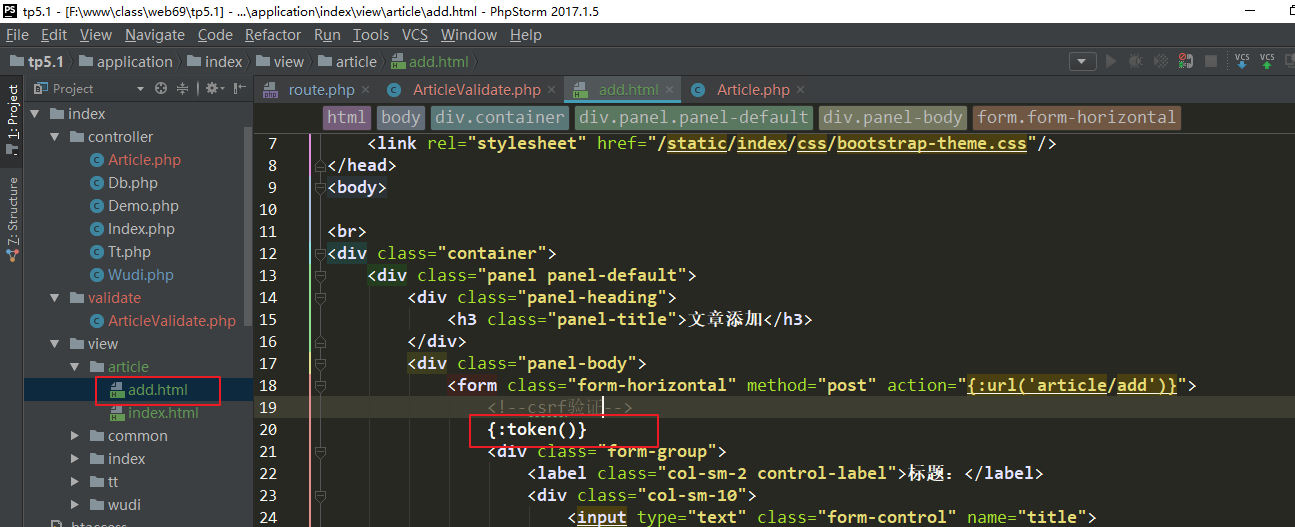Collapse the article folder in tree
Viewport: 1295px width, 527px height.
(x=75, y=367)
